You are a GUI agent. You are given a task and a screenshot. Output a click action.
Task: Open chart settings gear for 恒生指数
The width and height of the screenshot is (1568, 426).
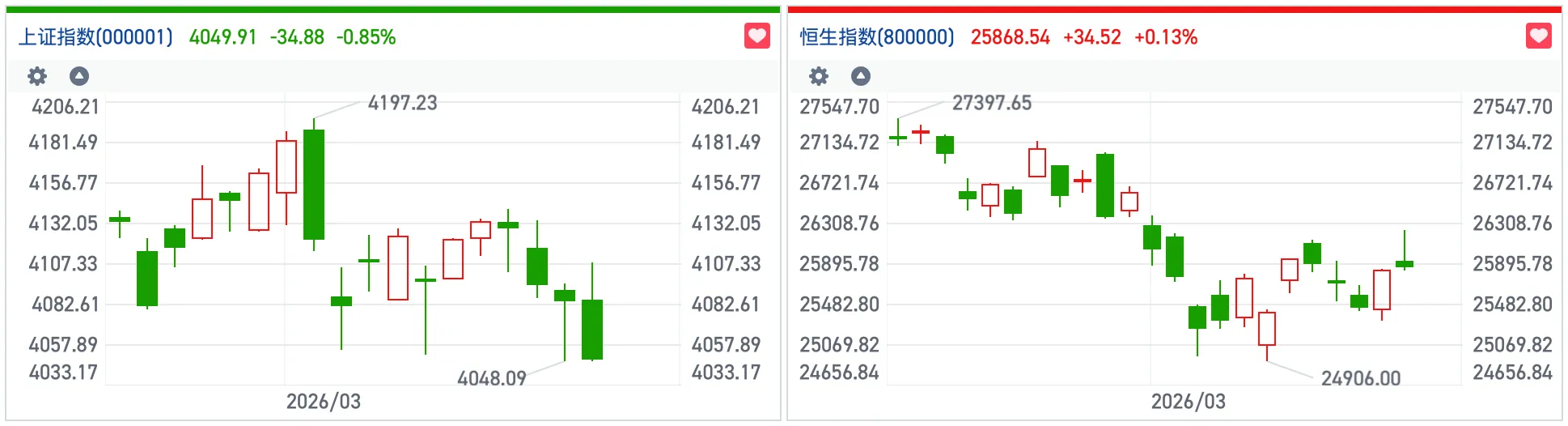click(x=819, y=76)
